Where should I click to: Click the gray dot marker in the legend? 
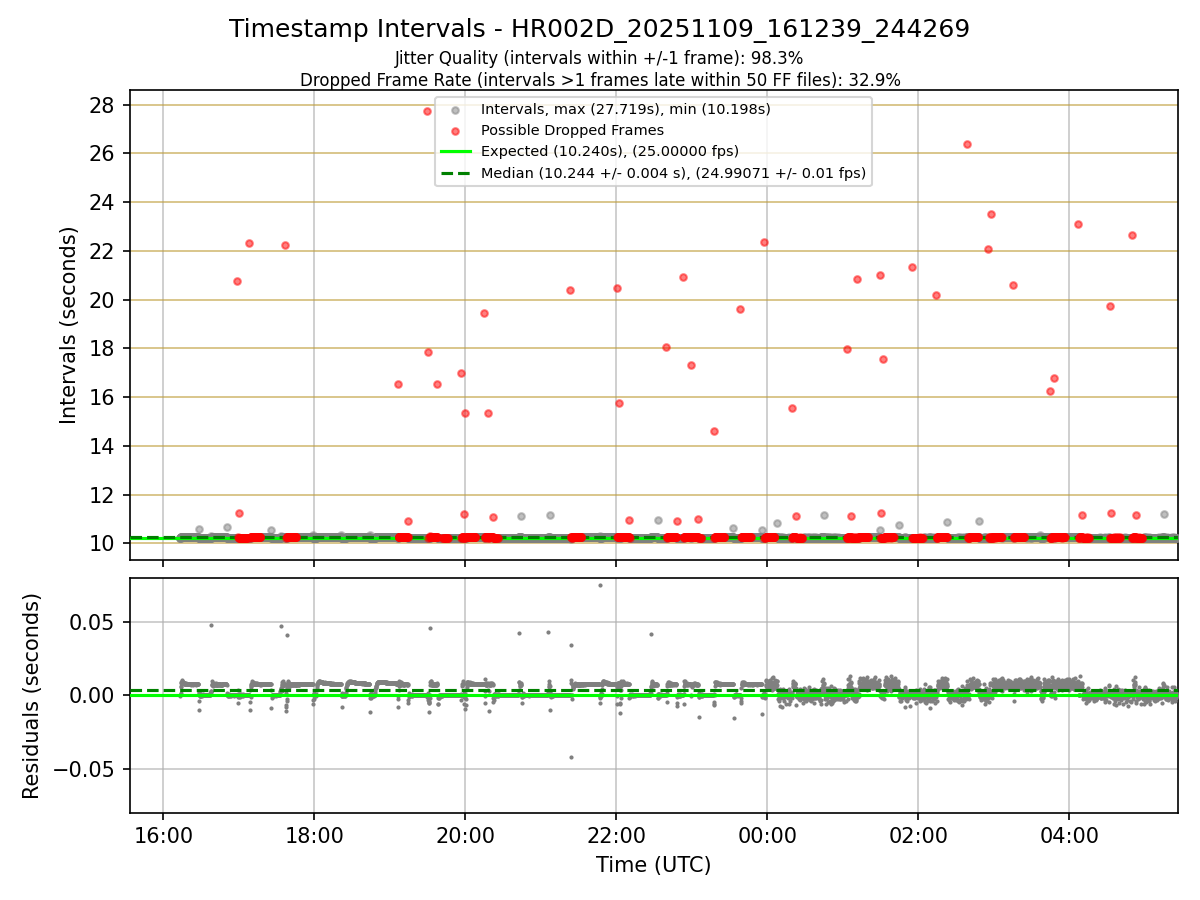point(455,109)
